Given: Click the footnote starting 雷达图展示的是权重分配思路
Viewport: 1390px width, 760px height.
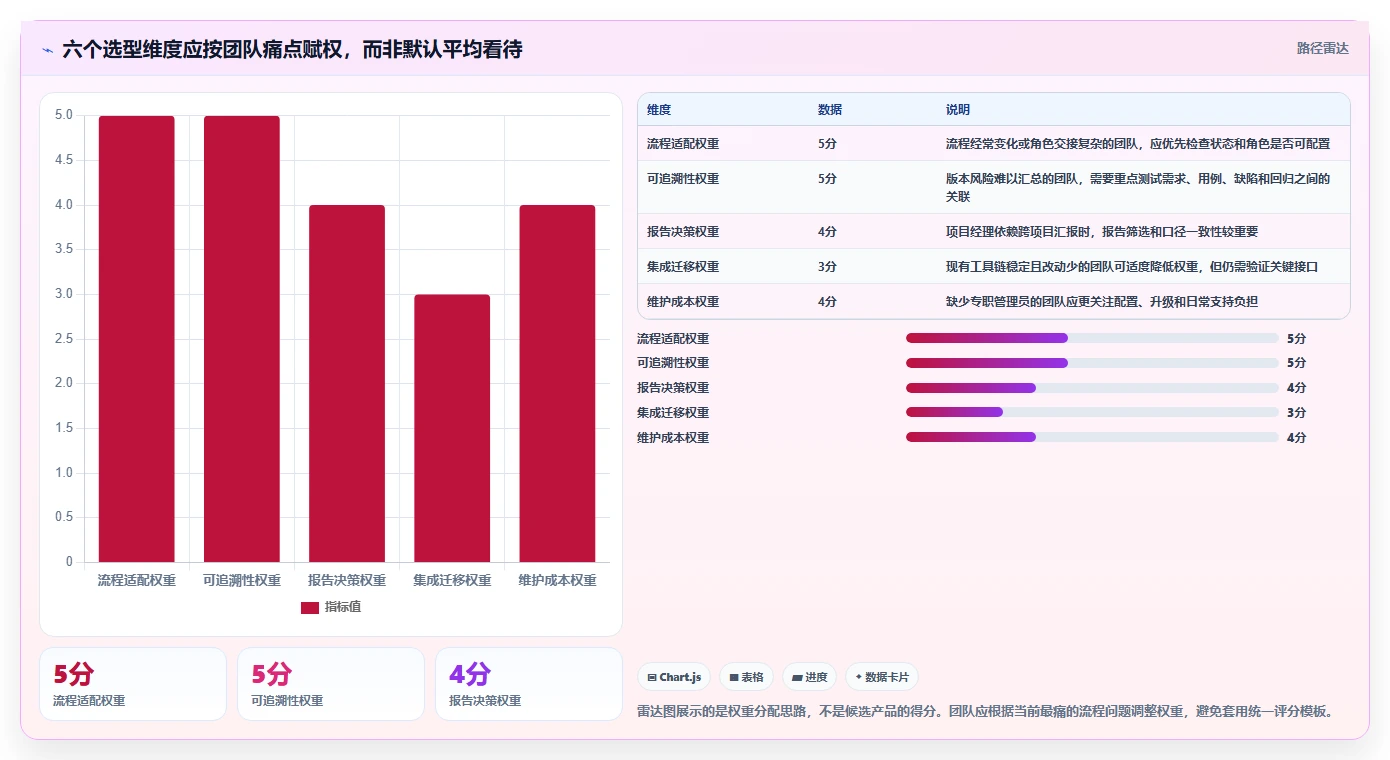Looking at the screenshot, I should pos(986,711).
